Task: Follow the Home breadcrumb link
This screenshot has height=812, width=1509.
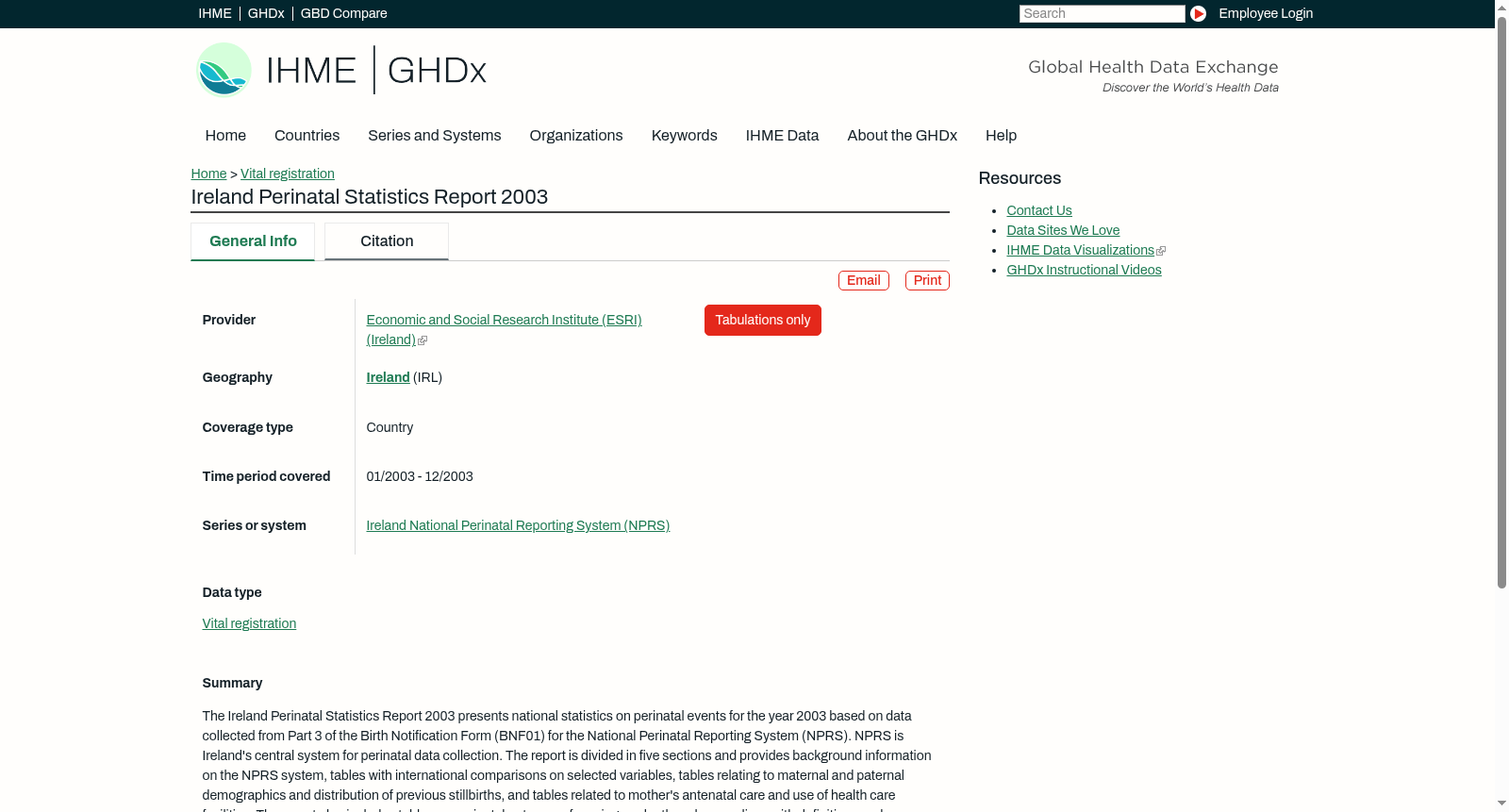Action: (x=208, y=174)
